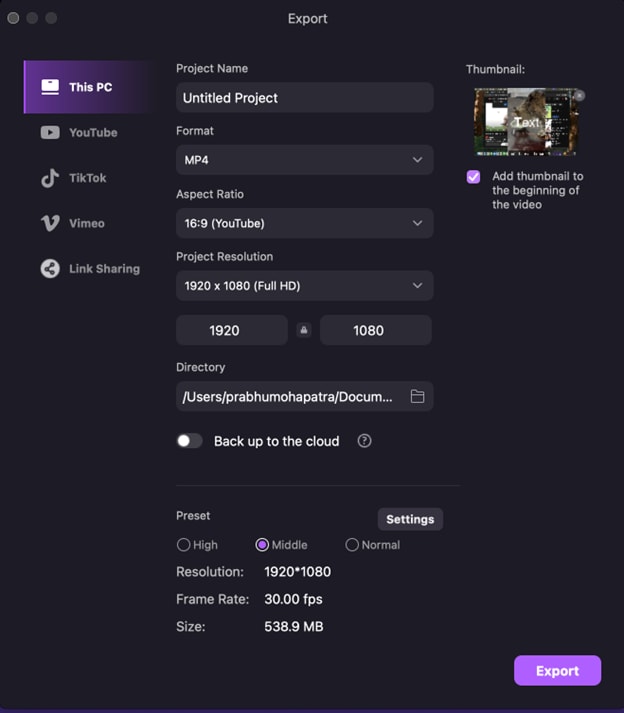This screenshot has height=713, width=624.
Task: Switch to the Vimeo export tab
Action: [x=86, y=223]
